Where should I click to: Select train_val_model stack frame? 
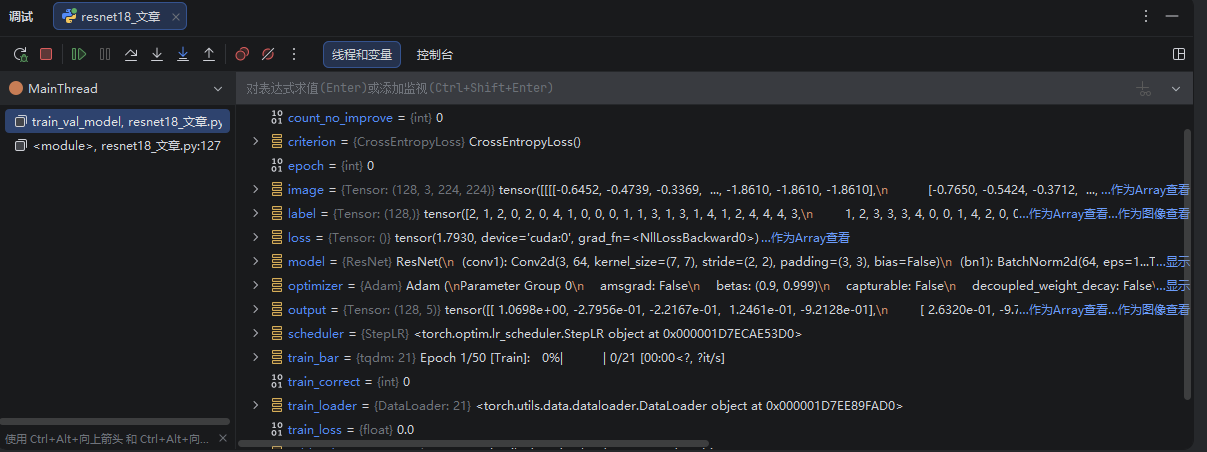click(118, 121)
